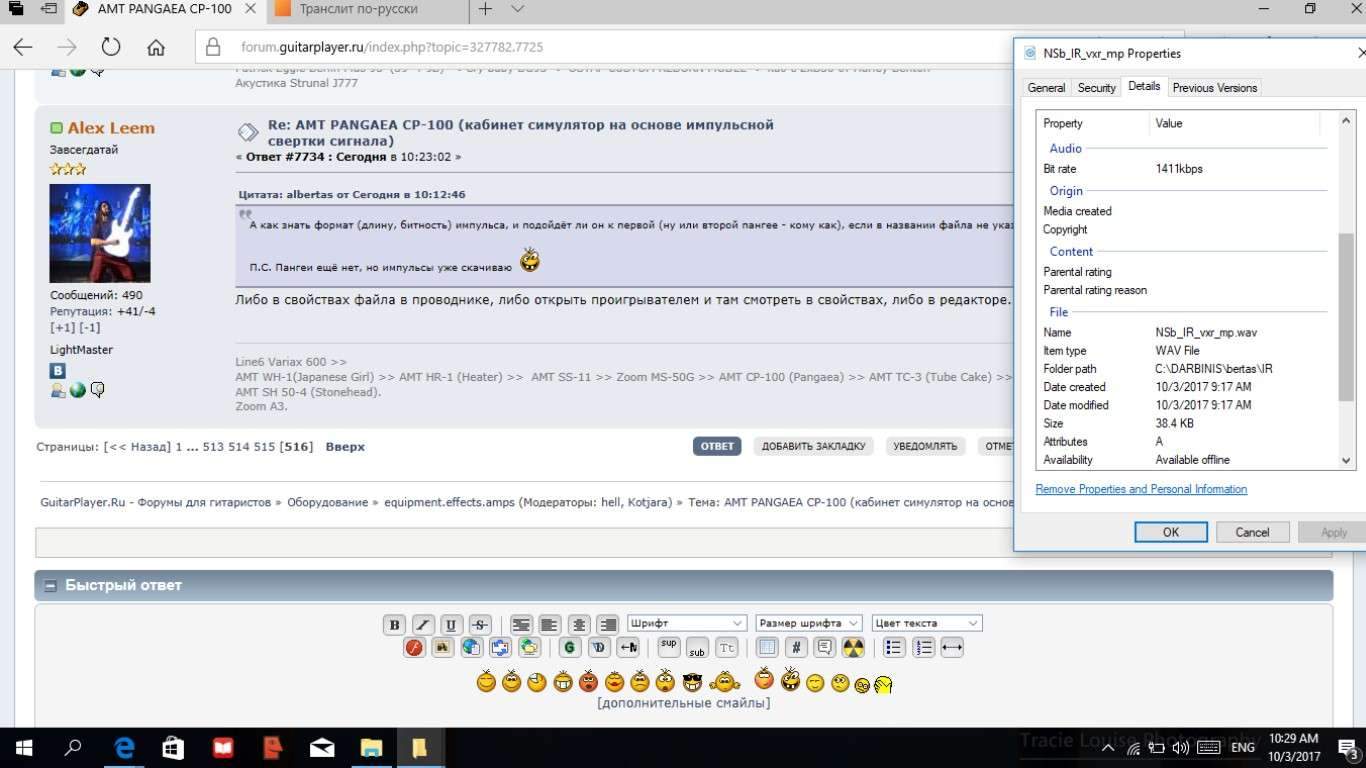
Task: Click the Size value 38.4 KB
Action: click(1174, 423)
